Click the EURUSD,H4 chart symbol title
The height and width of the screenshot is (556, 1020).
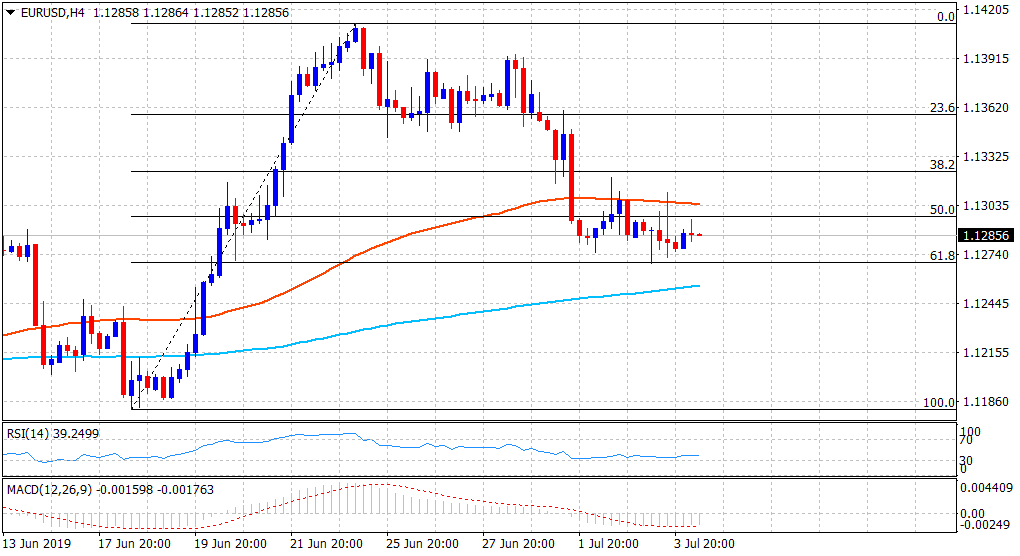tap(51, 11)
